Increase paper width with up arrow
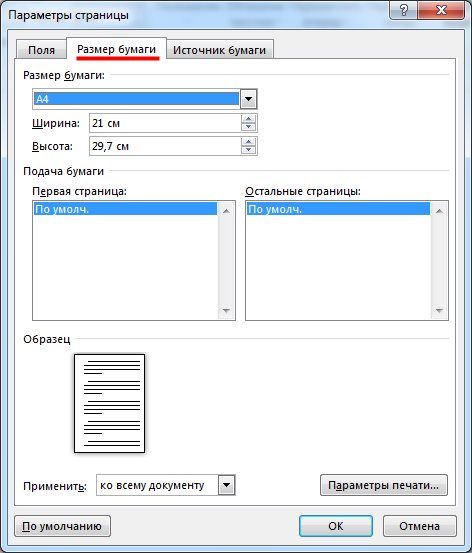Image resolution: width=472 pixels, height=553 pixels. tap(249, 119)
